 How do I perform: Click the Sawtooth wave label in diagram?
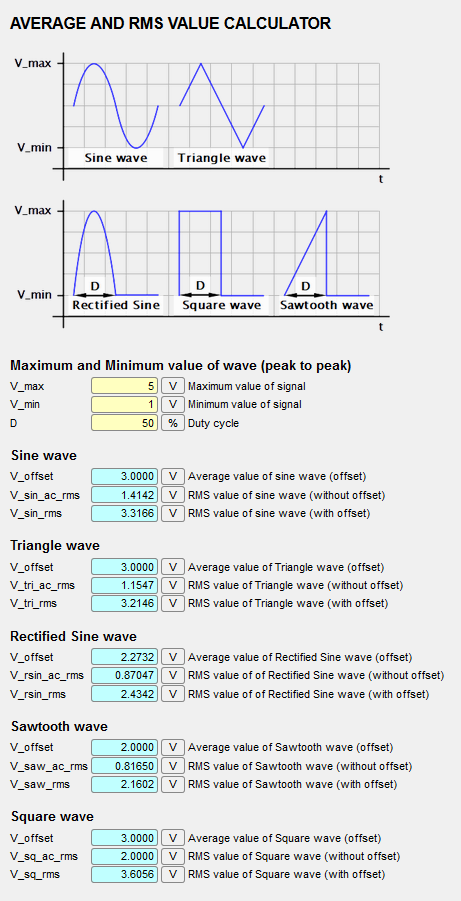pos(326,305)
